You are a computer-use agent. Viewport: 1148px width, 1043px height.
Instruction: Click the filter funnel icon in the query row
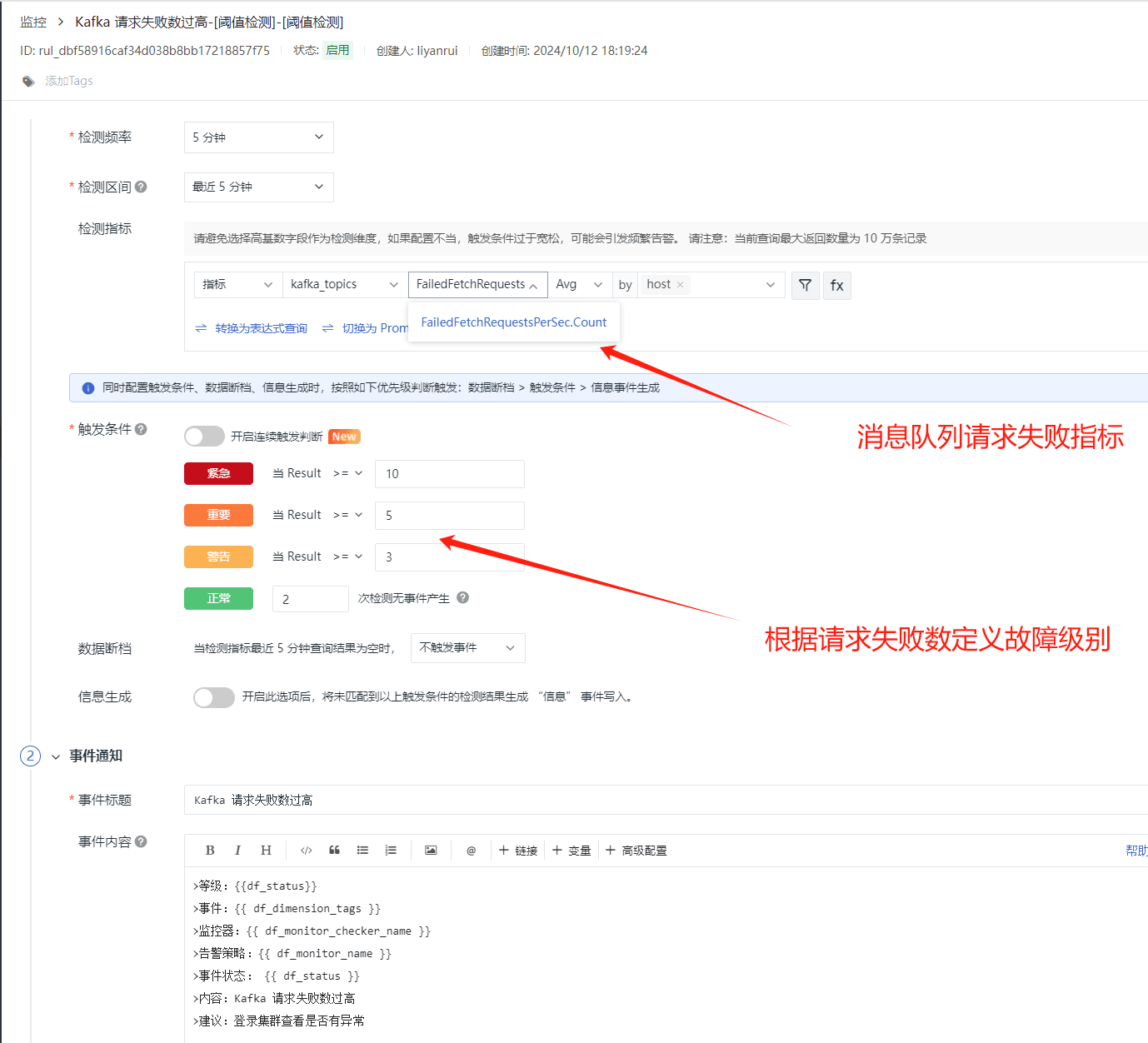[805, 285]
